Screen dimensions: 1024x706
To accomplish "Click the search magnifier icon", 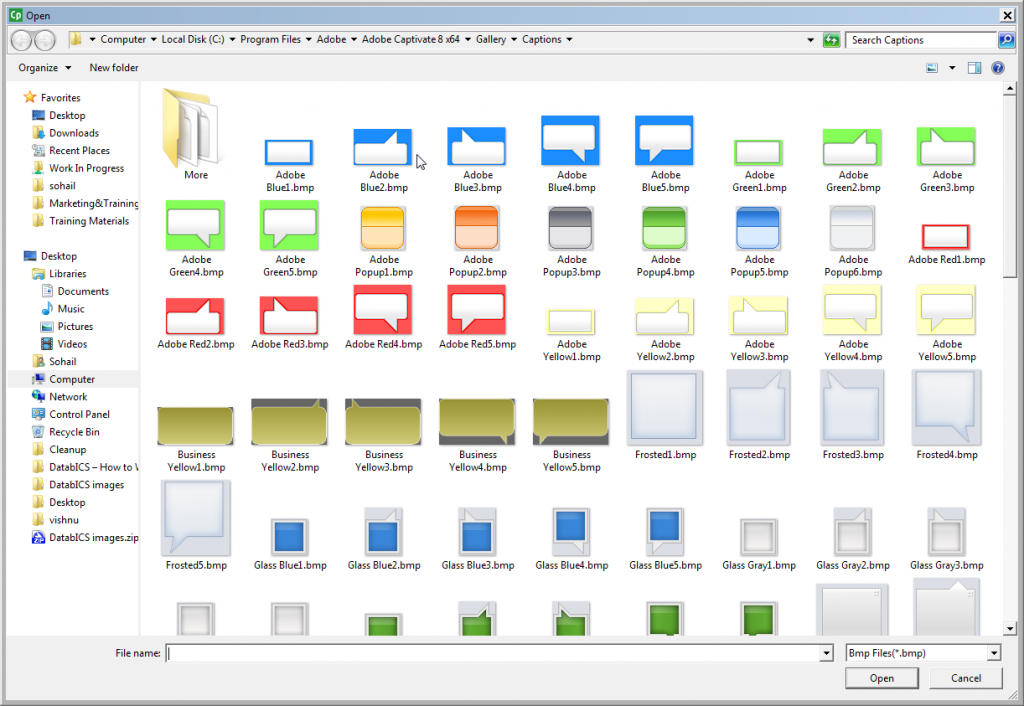I will (1006, 40).
